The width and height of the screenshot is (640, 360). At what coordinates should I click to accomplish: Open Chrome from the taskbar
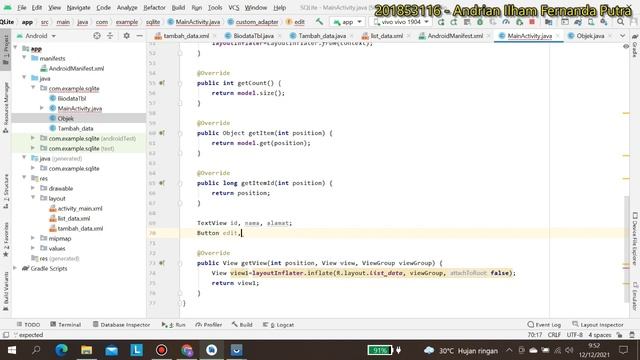tap(187, 350)
